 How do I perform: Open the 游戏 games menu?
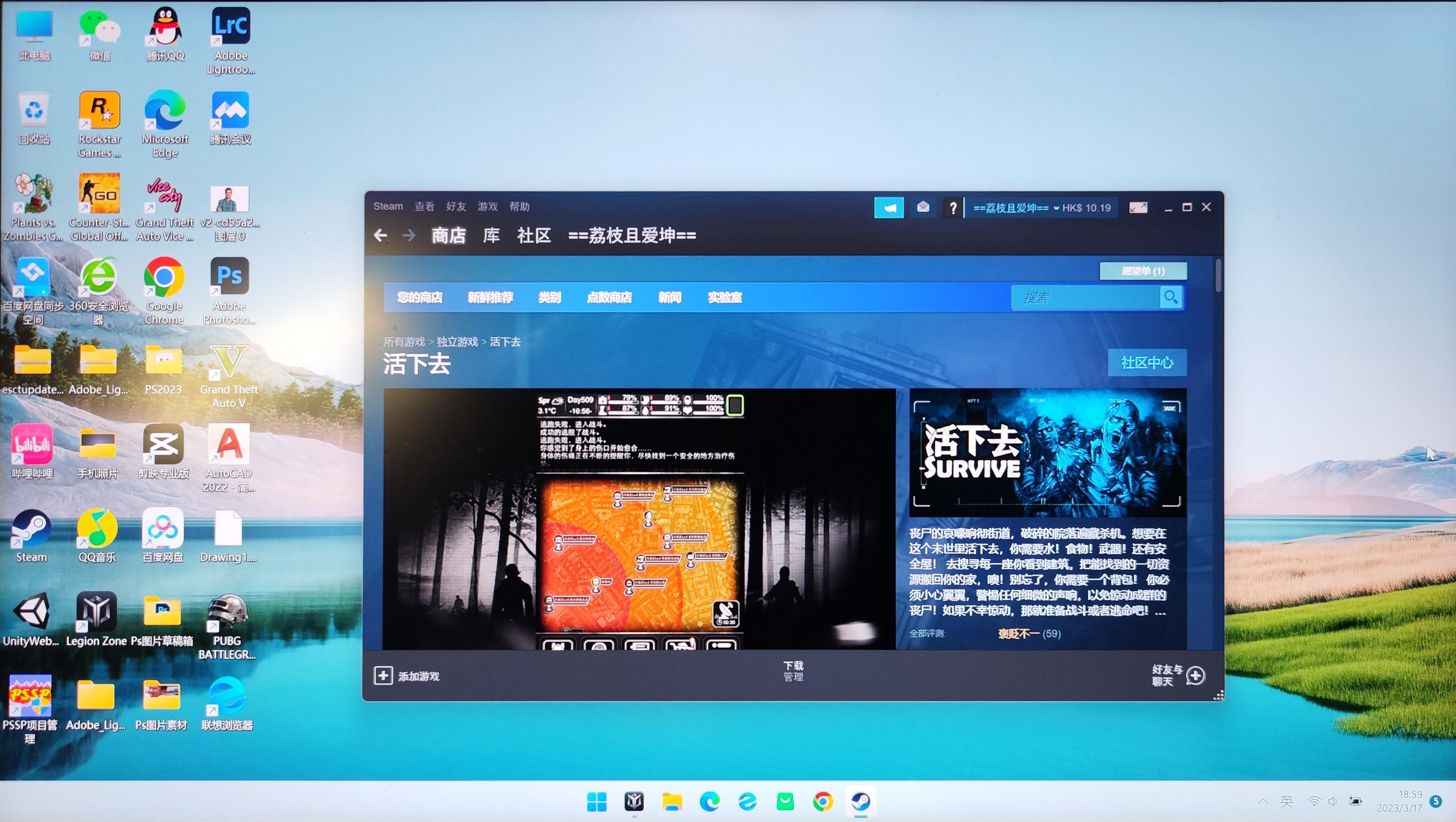[x=488, y=206]
